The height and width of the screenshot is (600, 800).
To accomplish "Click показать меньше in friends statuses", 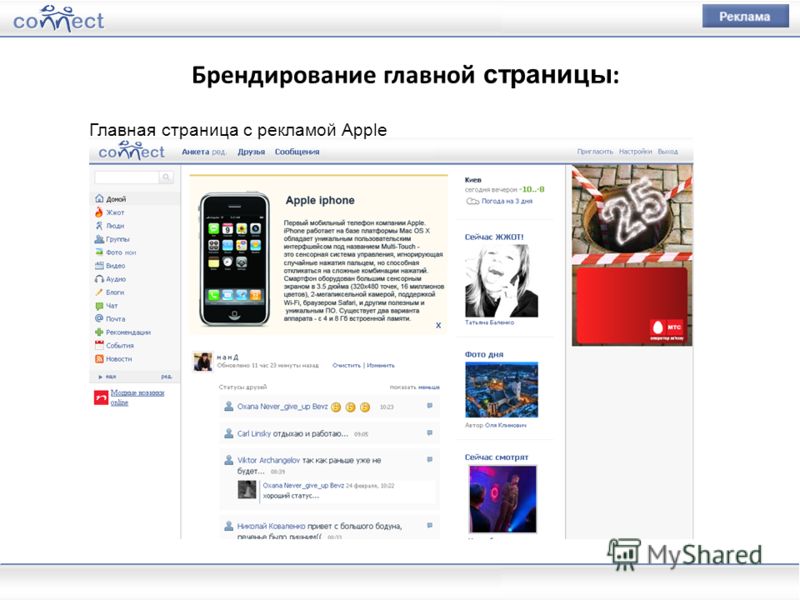I will pyautogui.click(x=414, y=387).
